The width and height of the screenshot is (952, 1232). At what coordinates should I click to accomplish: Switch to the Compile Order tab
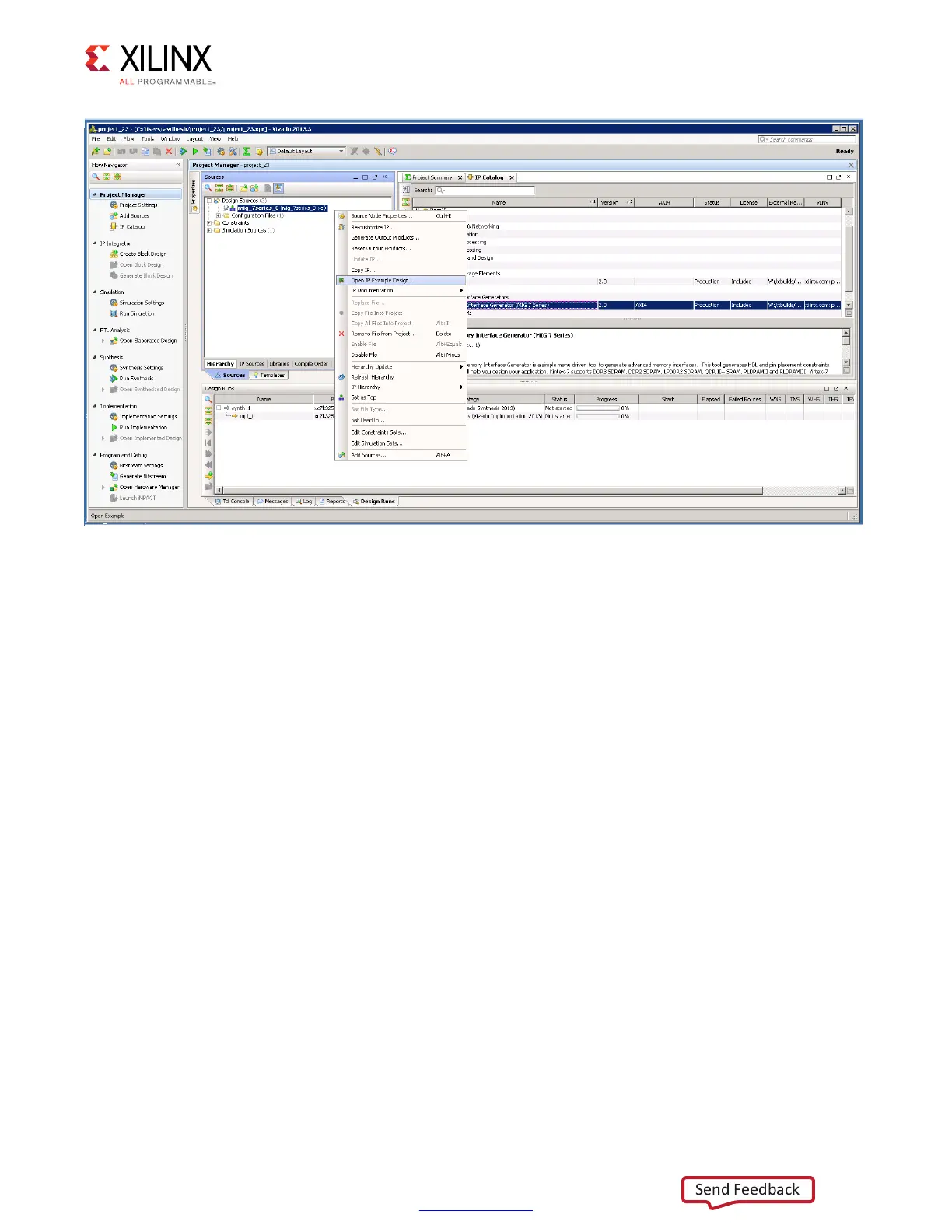311,364
